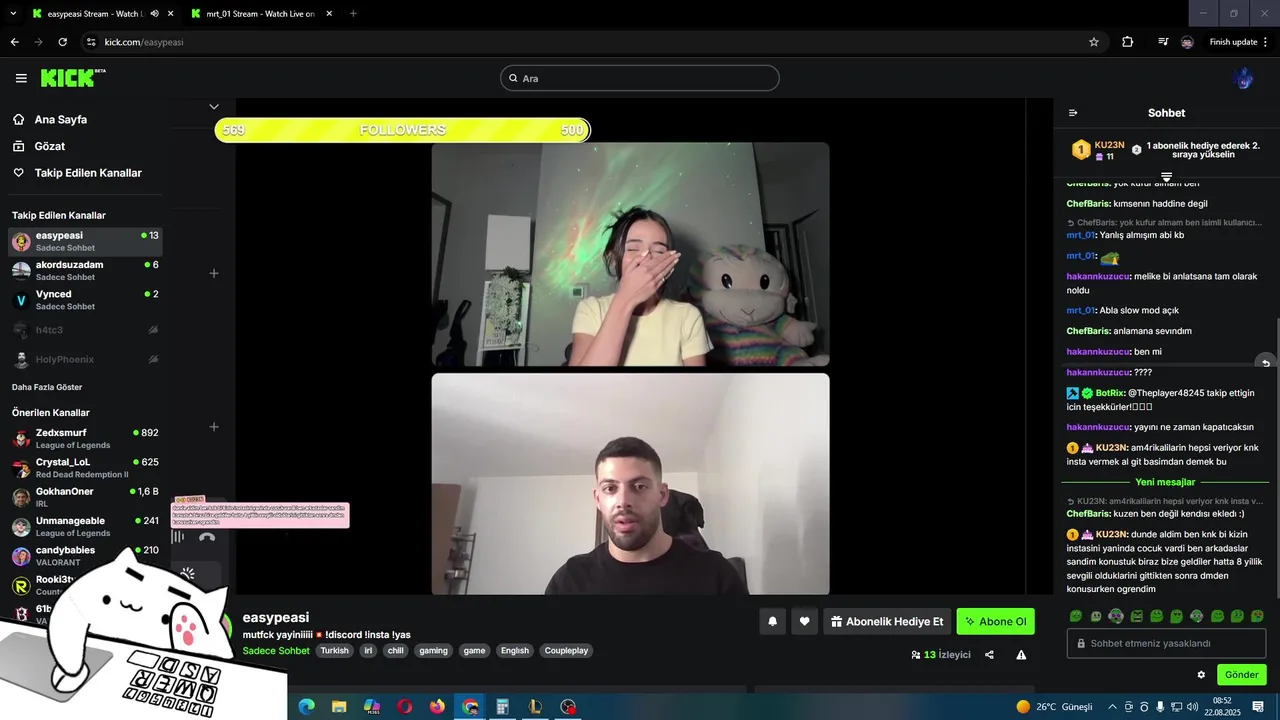Open akordsuzadam channel in sidebar
The image size is (1280, 720).
[85, 270]
